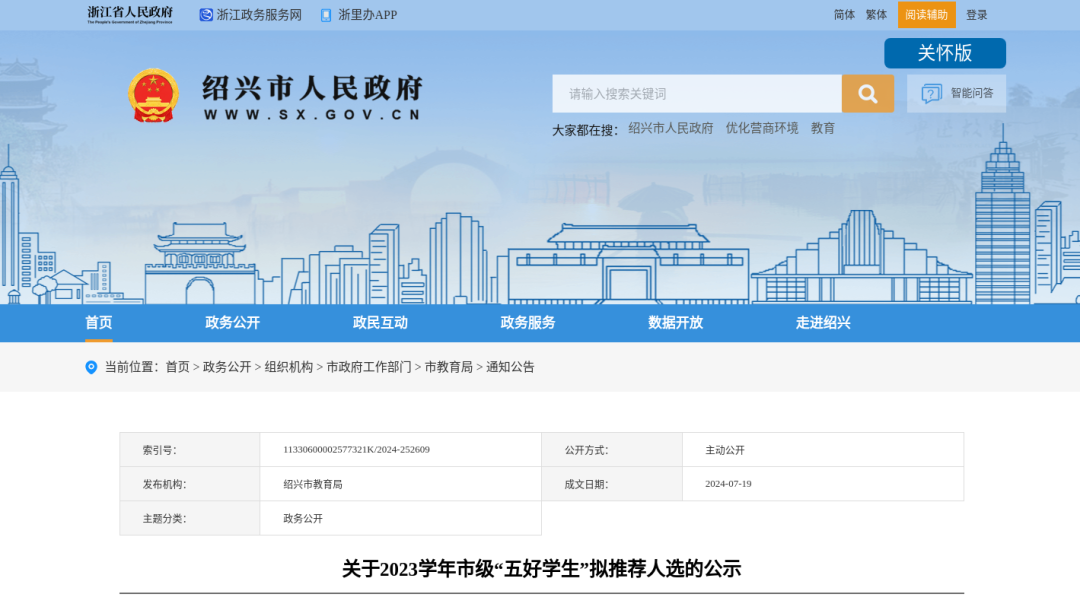Image resolution: width=1080 pixels, height=607 pixels.
Task: Click the 登录 link
Action: point(976,15)
